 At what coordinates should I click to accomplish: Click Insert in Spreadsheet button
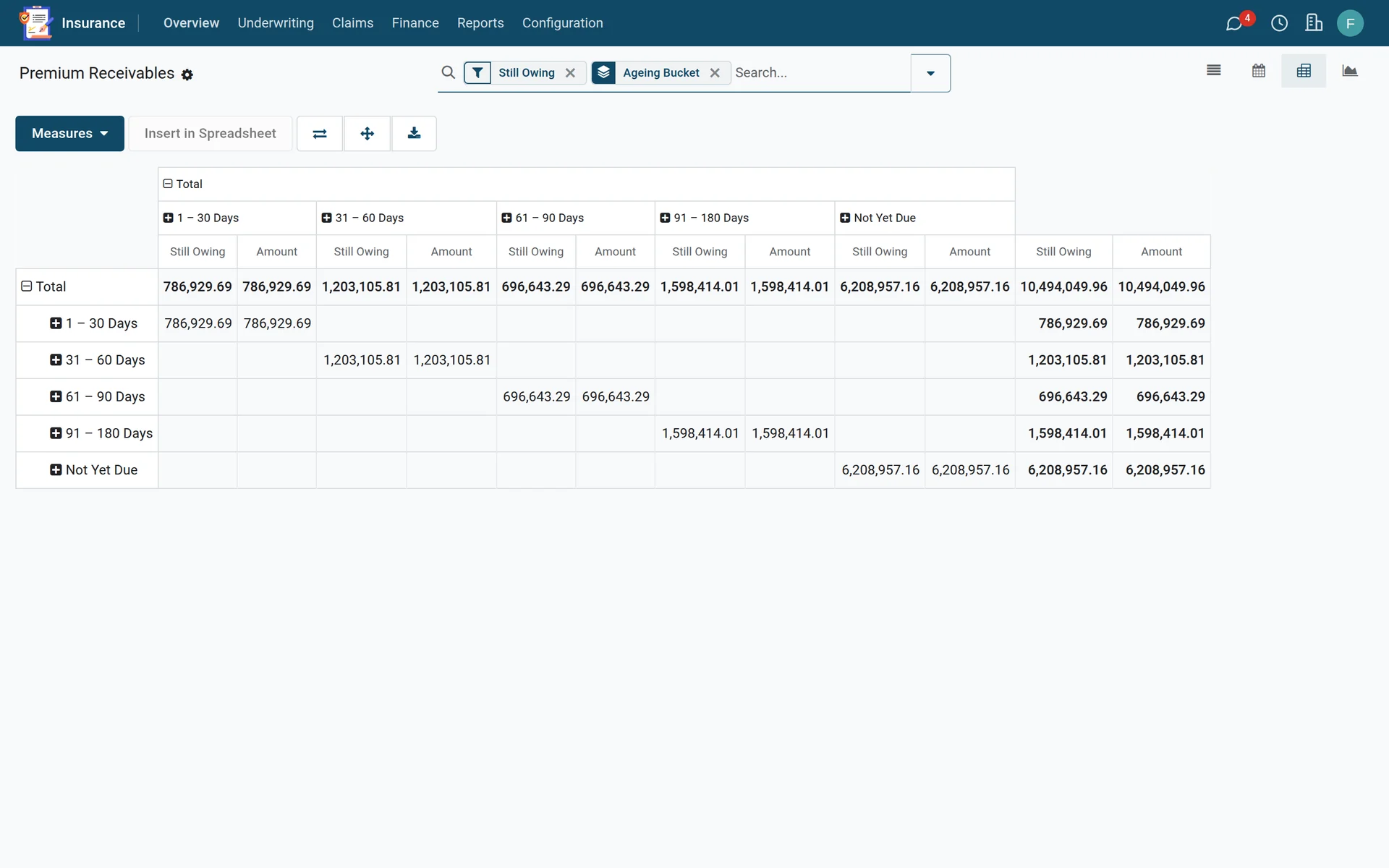(211, 134)
